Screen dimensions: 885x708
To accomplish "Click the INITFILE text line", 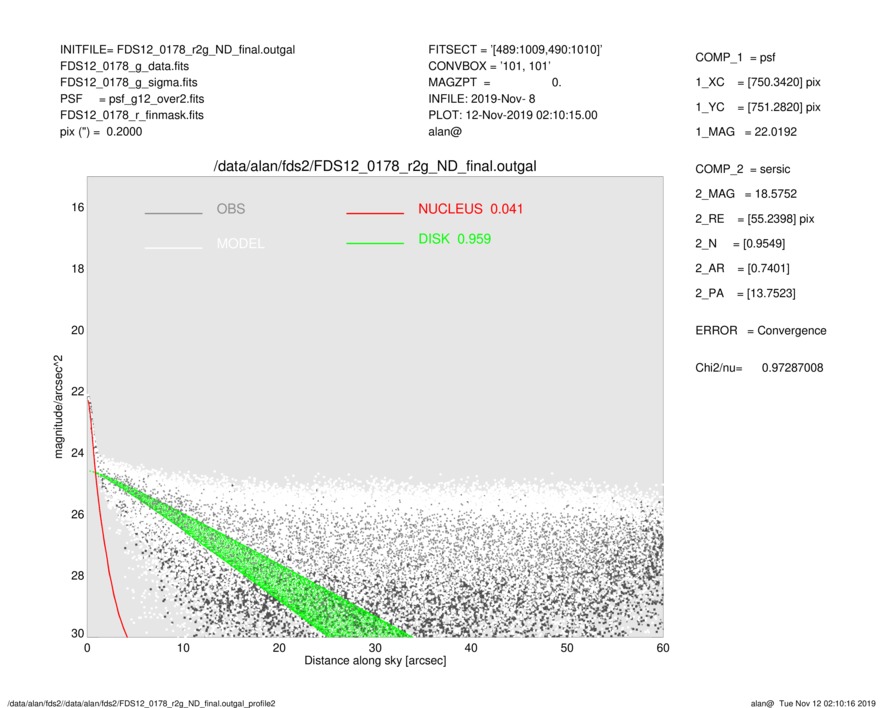I will [177, 49].
